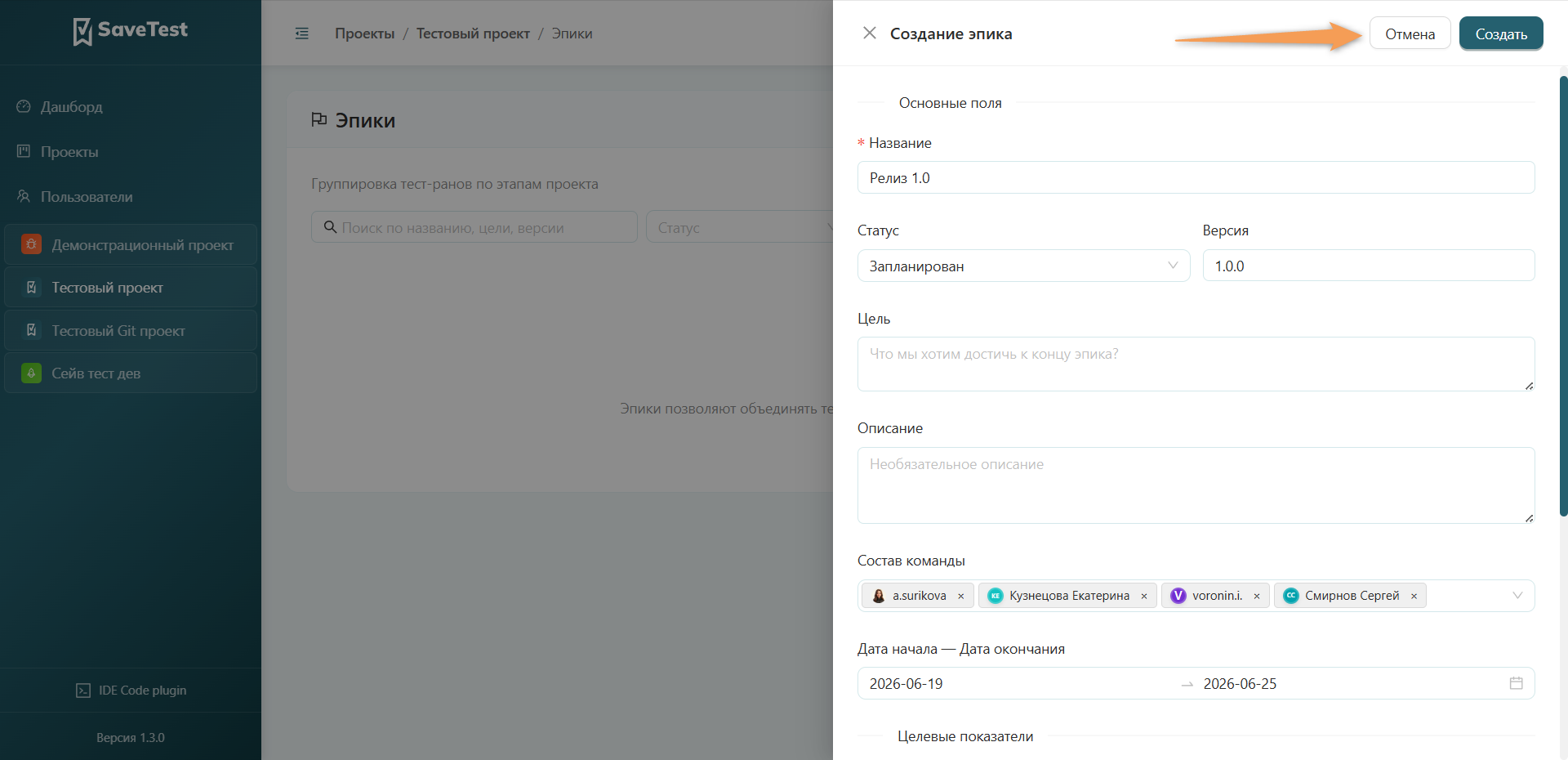
Task: Click the Проекты breadcrumb link
Action: [x=364, y=34]
